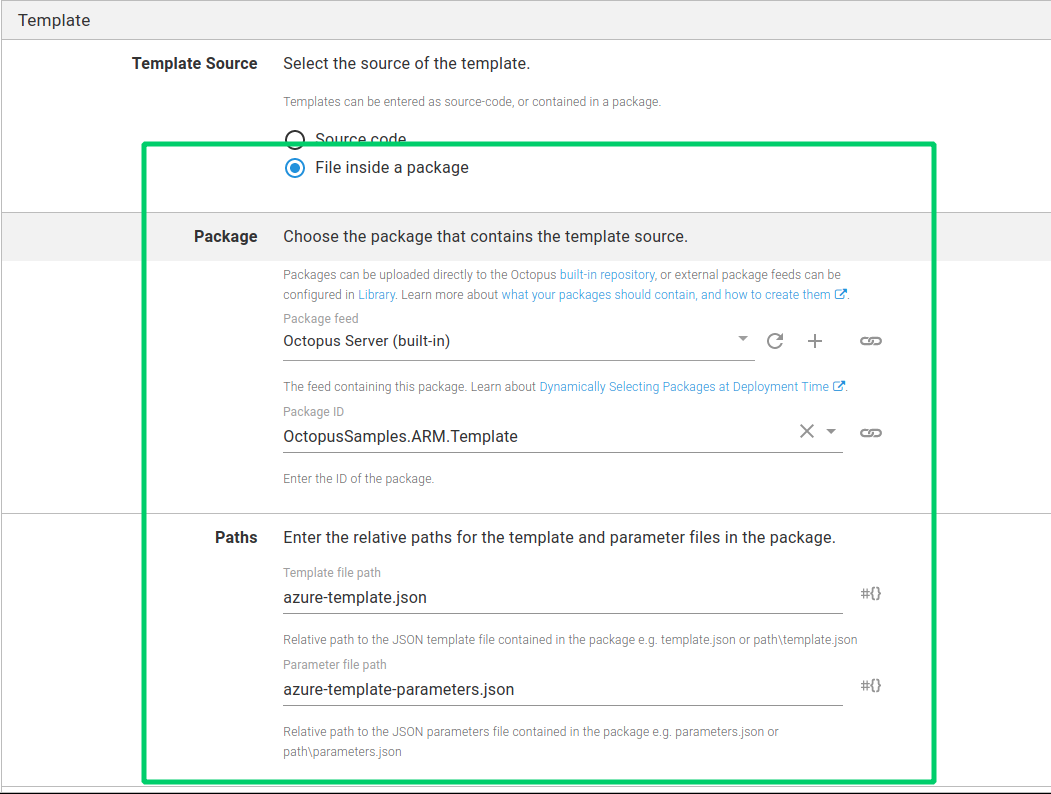
Task: Insert variable for Template file path
Action: coord(871,594)
